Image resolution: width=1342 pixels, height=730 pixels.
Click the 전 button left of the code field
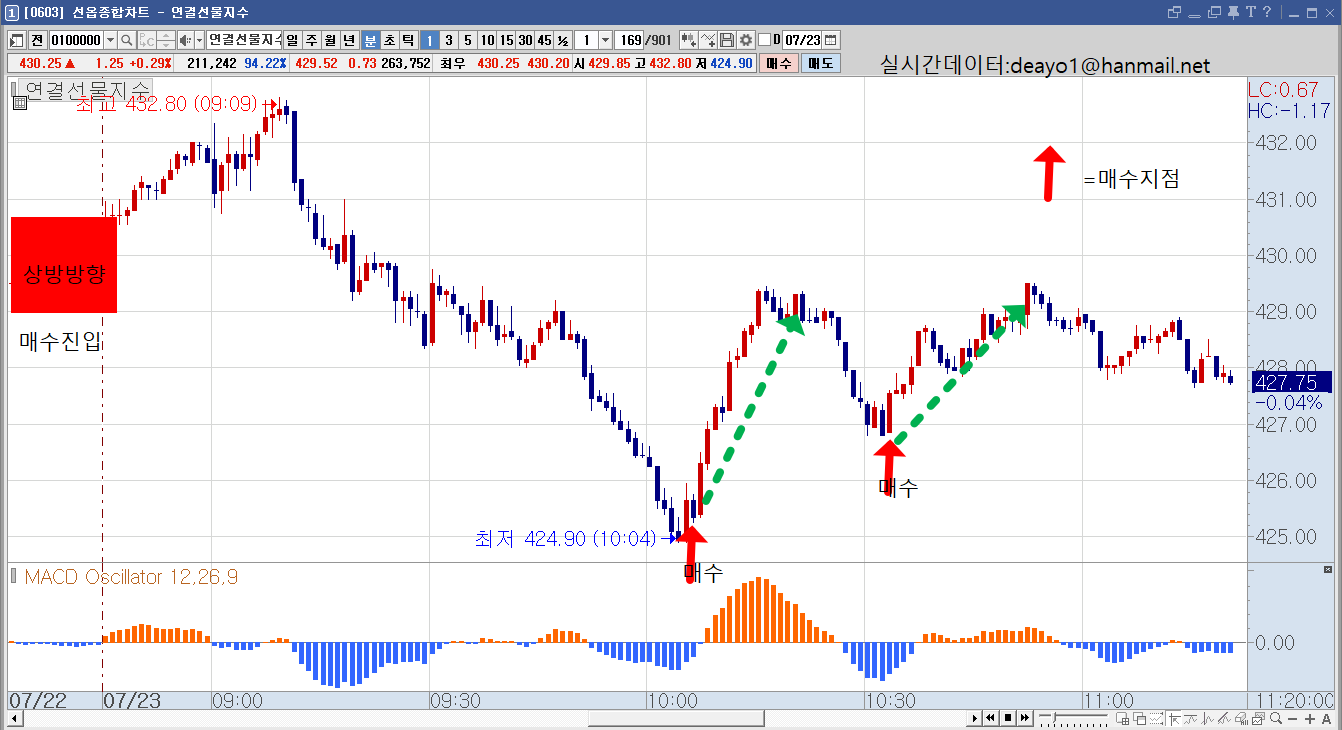click(x=37, y=40)
